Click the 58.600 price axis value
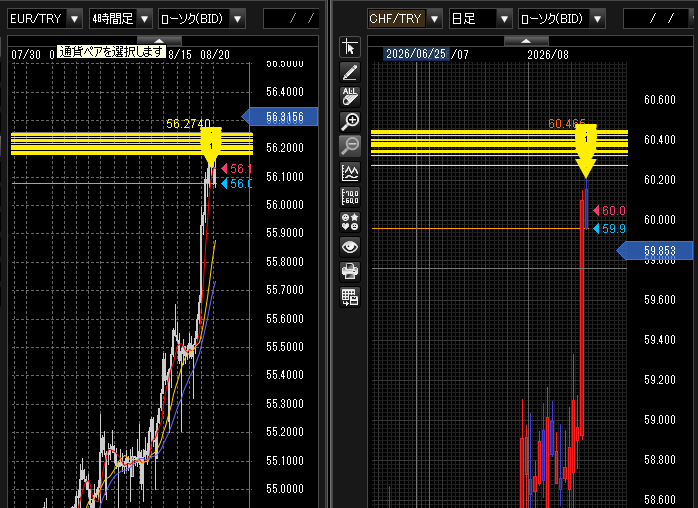The height and width of the screenshot is (508, 698). click(660, 500)
